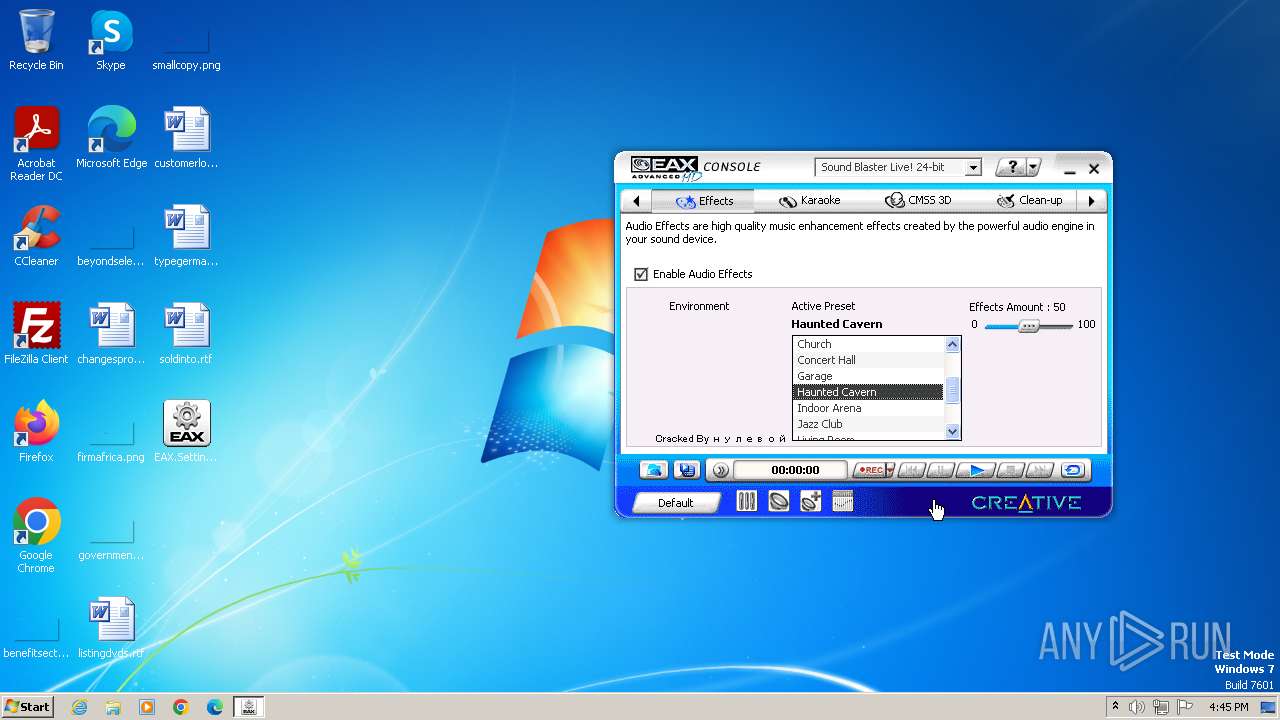Click the Default preset button
Screen dimensions: 1280x720
675,503
